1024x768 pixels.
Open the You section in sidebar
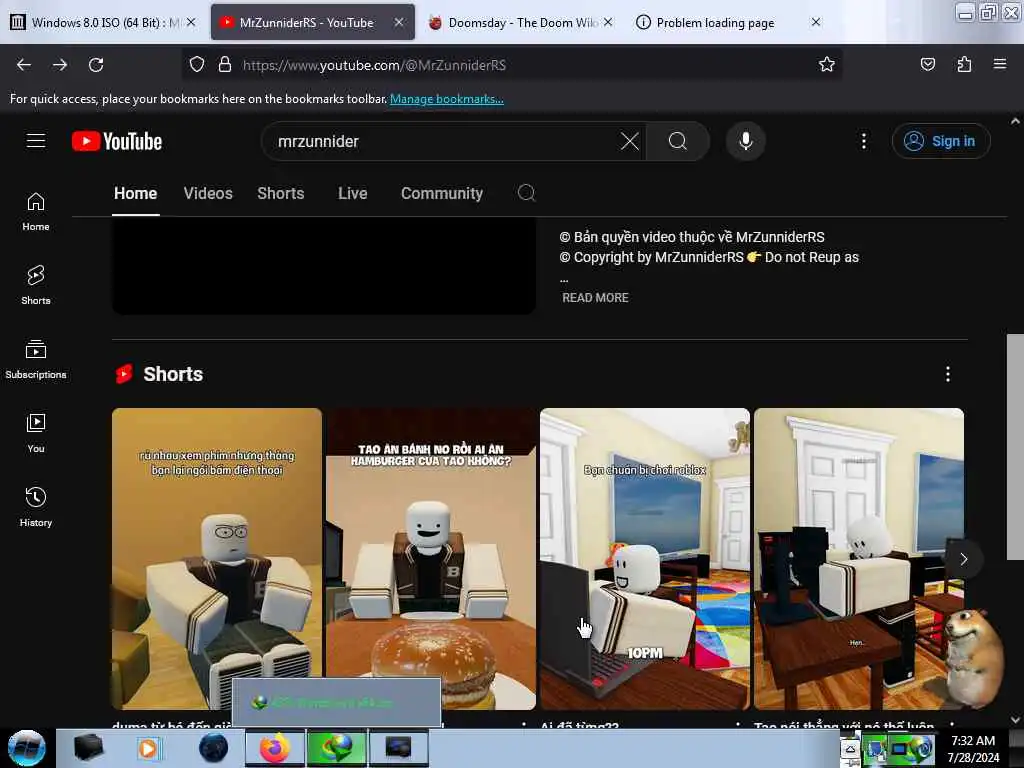tap(36, 433)
